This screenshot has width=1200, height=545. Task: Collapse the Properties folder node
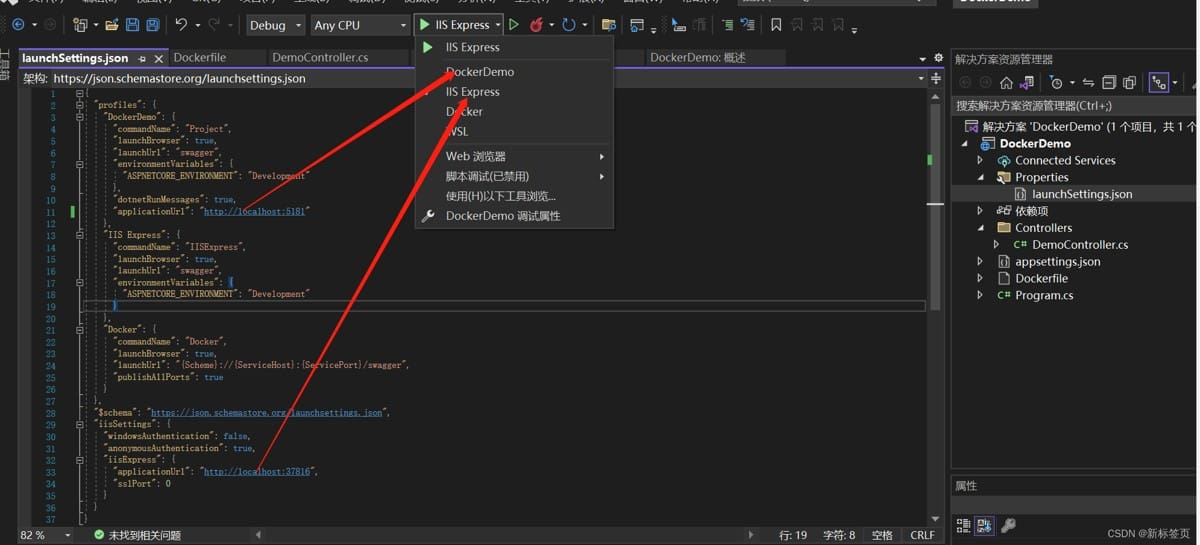pyautogui.click(x=980, y=177)
